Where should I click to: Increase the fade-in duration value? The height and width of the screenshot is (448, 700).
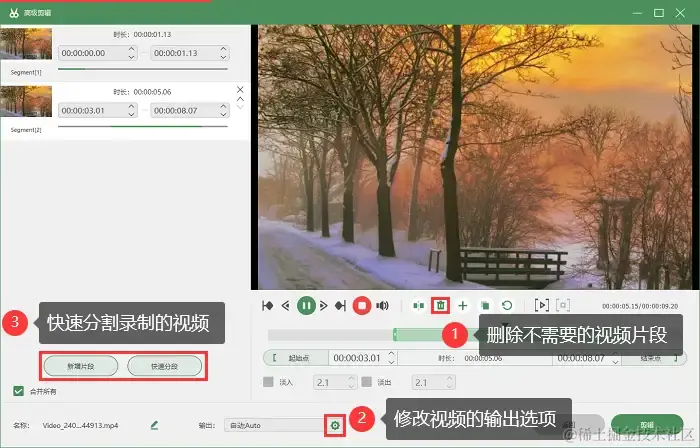pyautogui.click(x=351, y=379)
